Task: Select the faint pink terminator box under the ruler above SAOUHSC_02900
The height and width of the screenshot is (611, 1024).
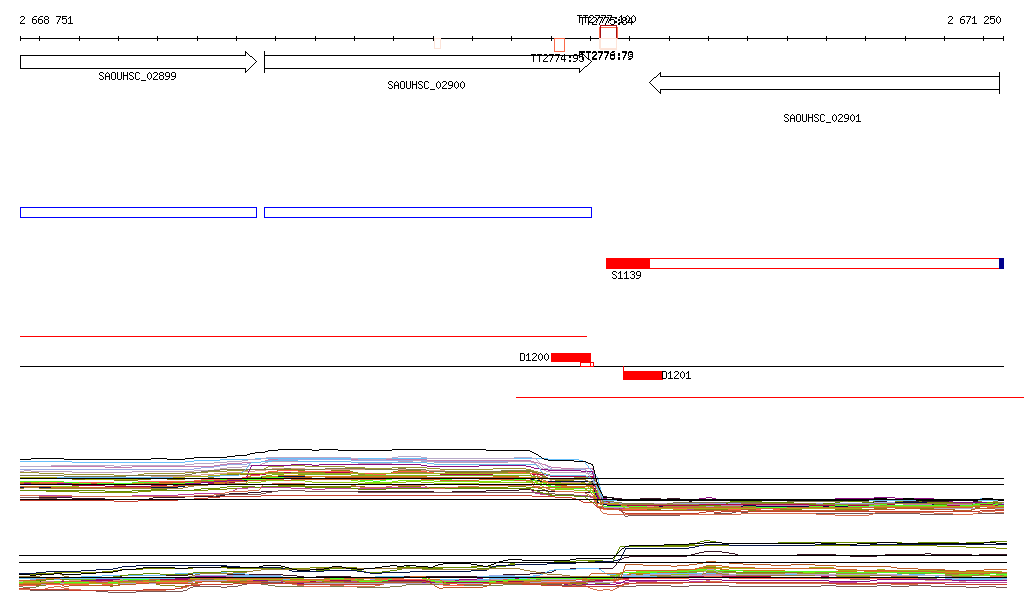Action: click(438, 43)
